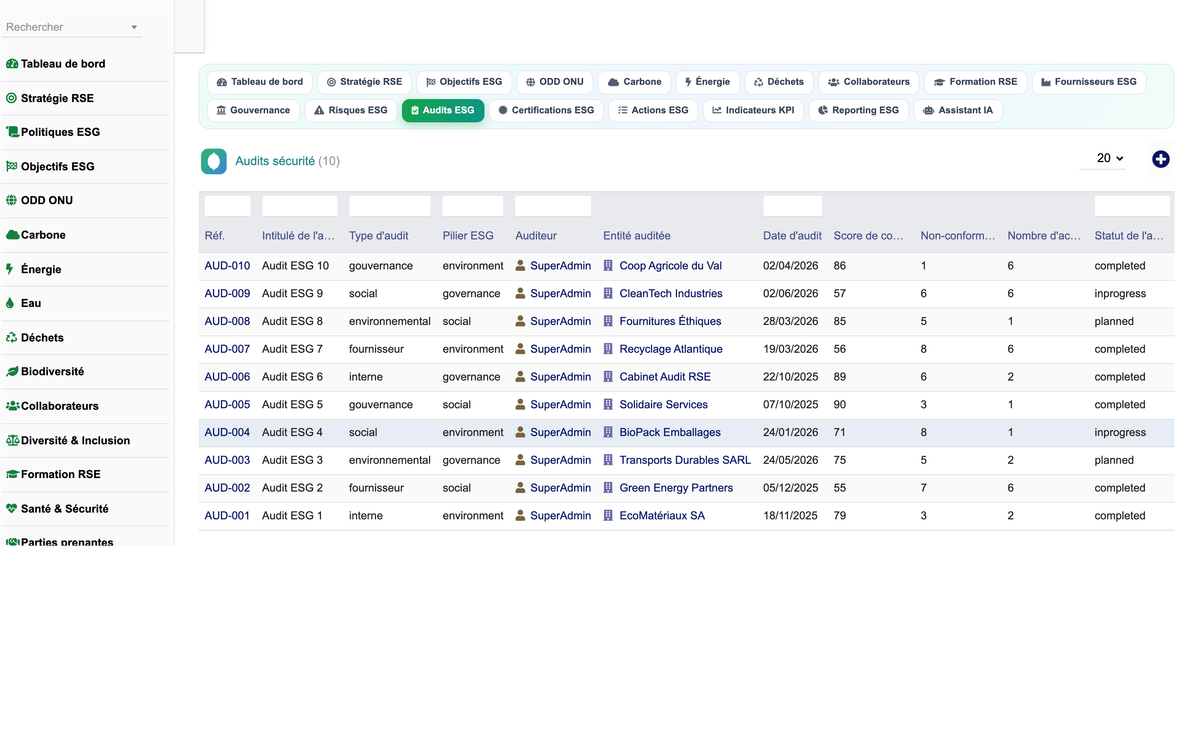Viewport: 1200px width, 743px height.
Task: Click building icon beside BioPack Emballages
Action: 608,432
